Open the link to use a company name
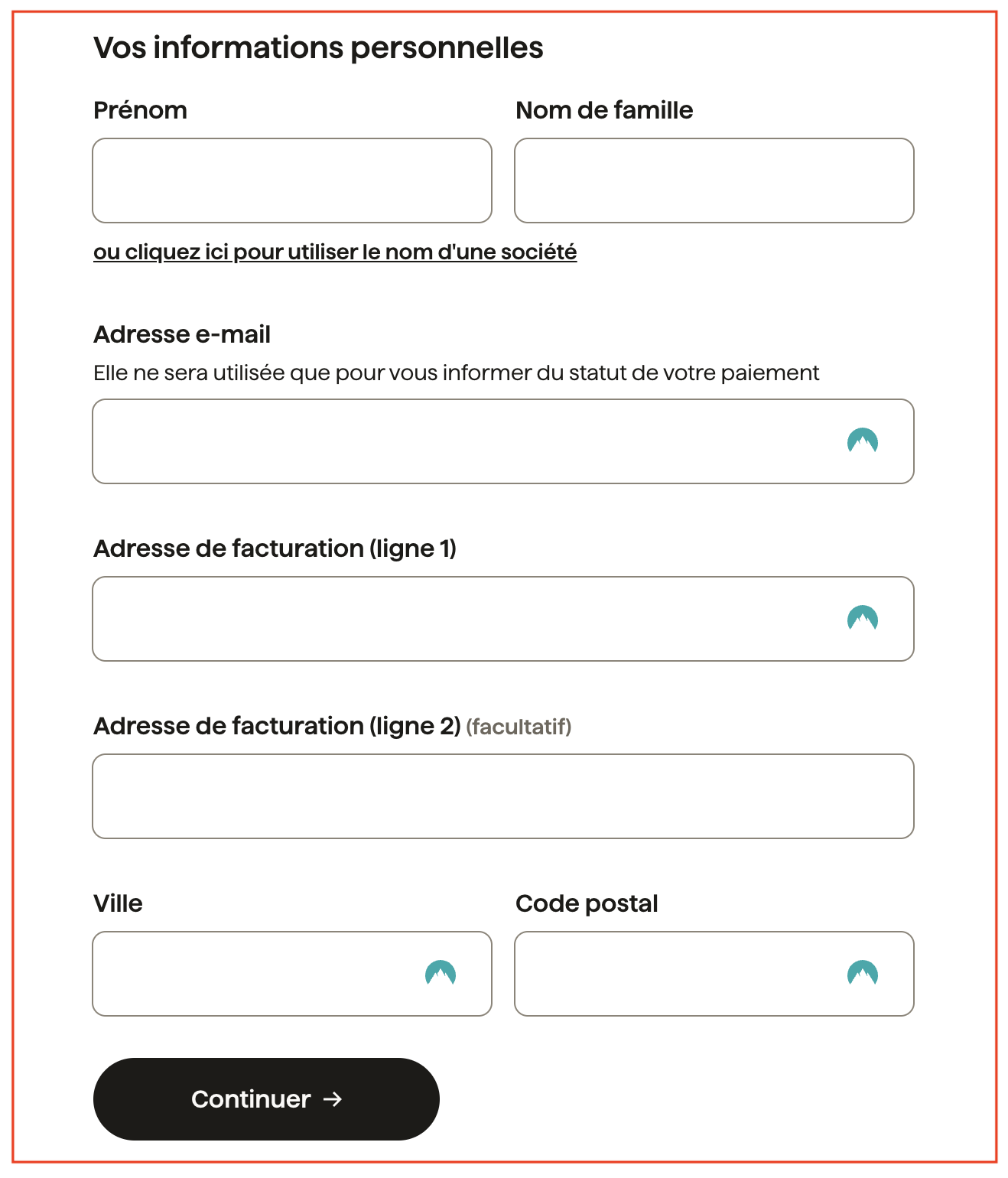 click(x=335, y=252)
